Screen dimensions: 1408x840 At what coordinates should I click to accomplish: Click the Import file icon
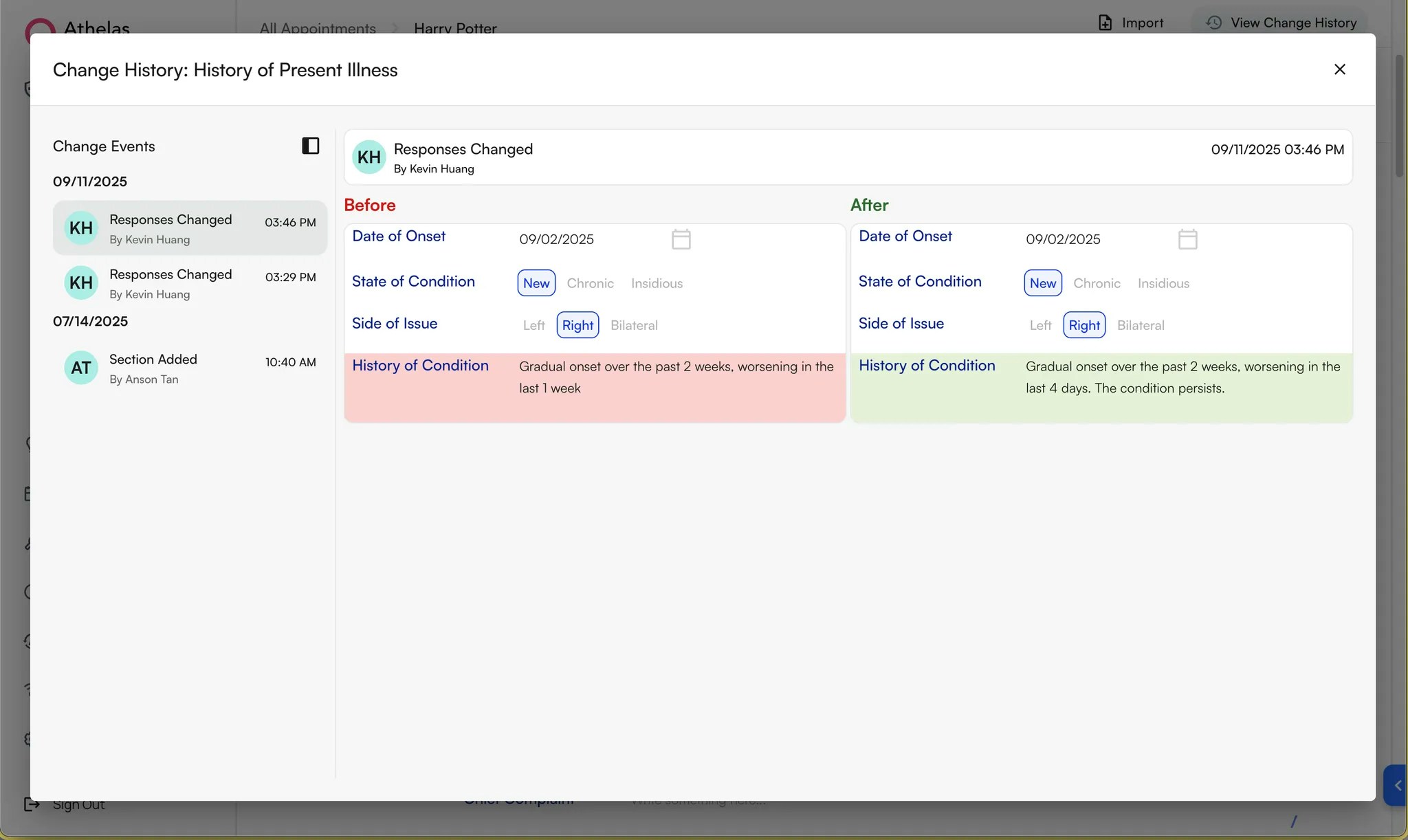coord(1105,23)
